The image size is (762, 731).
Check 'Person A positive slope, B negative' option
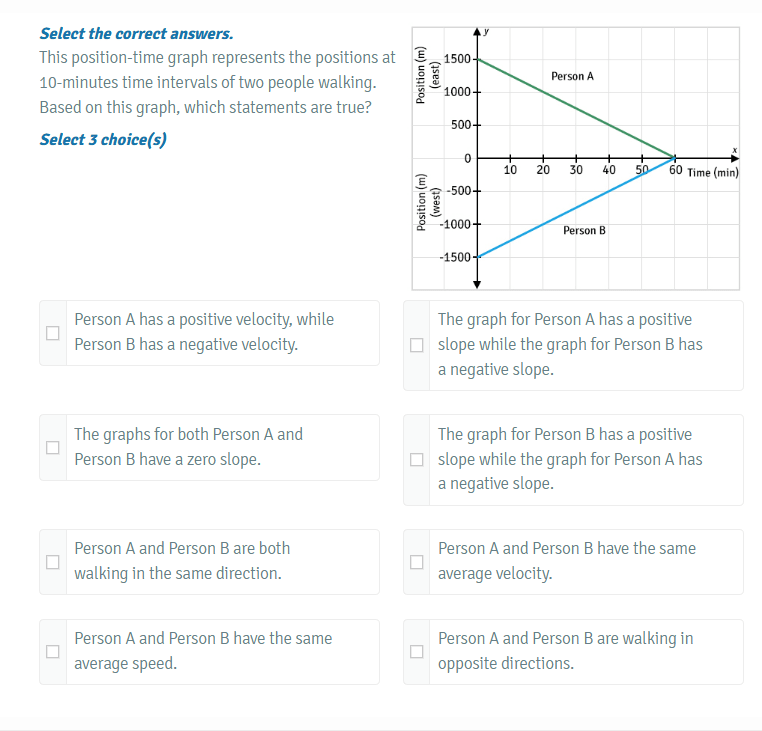point(416,345)
